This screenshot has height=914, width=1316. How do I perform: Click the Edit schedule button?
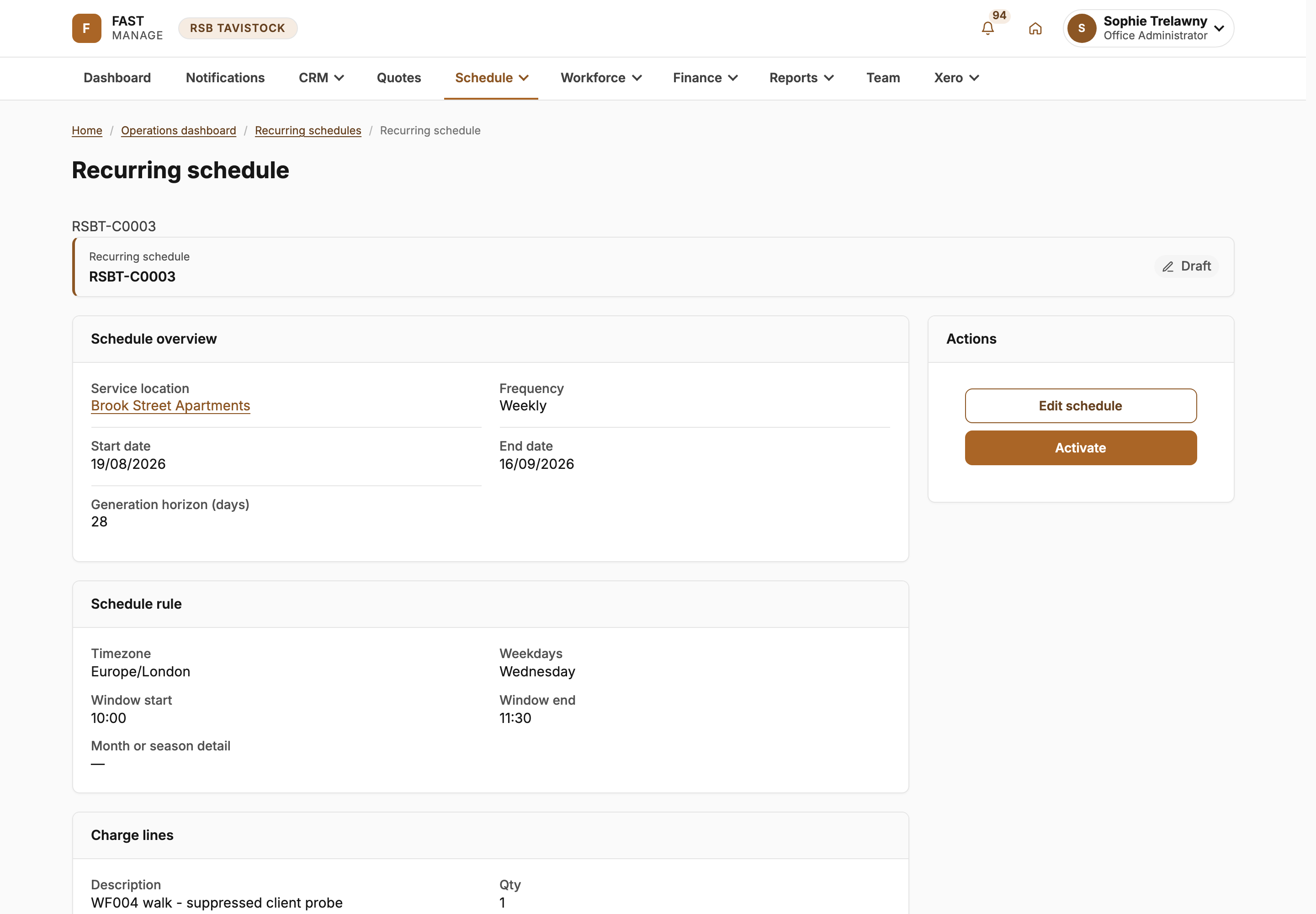(x=1080, y=406)
